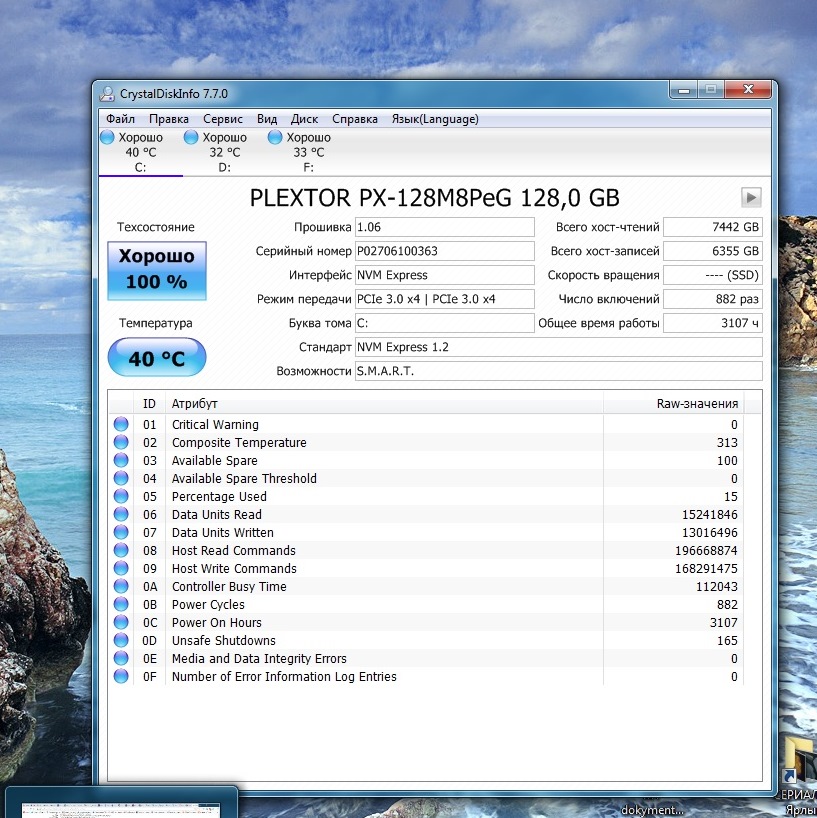Screen dimensions: 817x818
Task: Open the Сервис menu
Action: (x=223, y=119)
